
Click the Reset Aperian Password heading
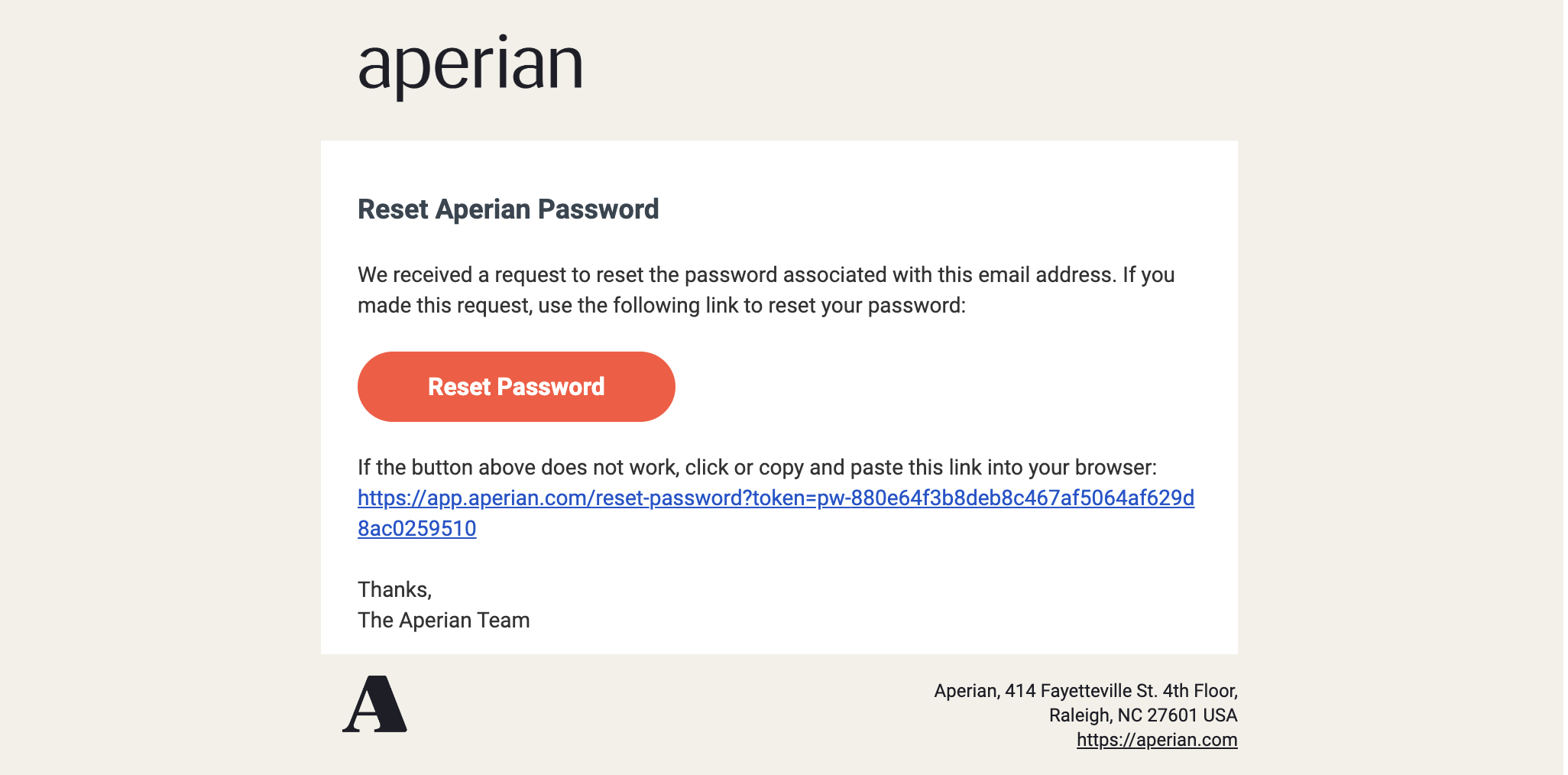tap(508, 209)
